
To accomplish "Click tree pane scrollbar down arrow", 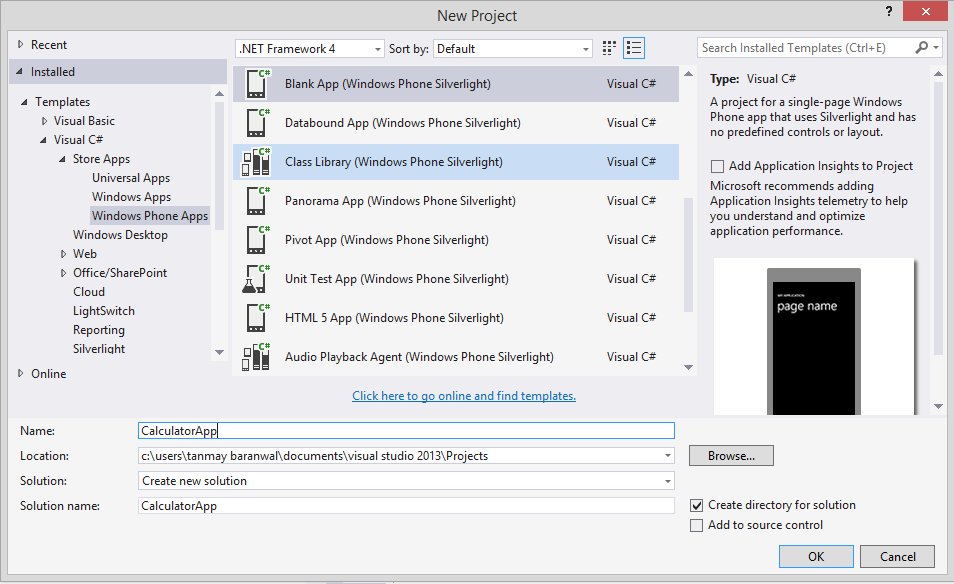I will [219, 352].
